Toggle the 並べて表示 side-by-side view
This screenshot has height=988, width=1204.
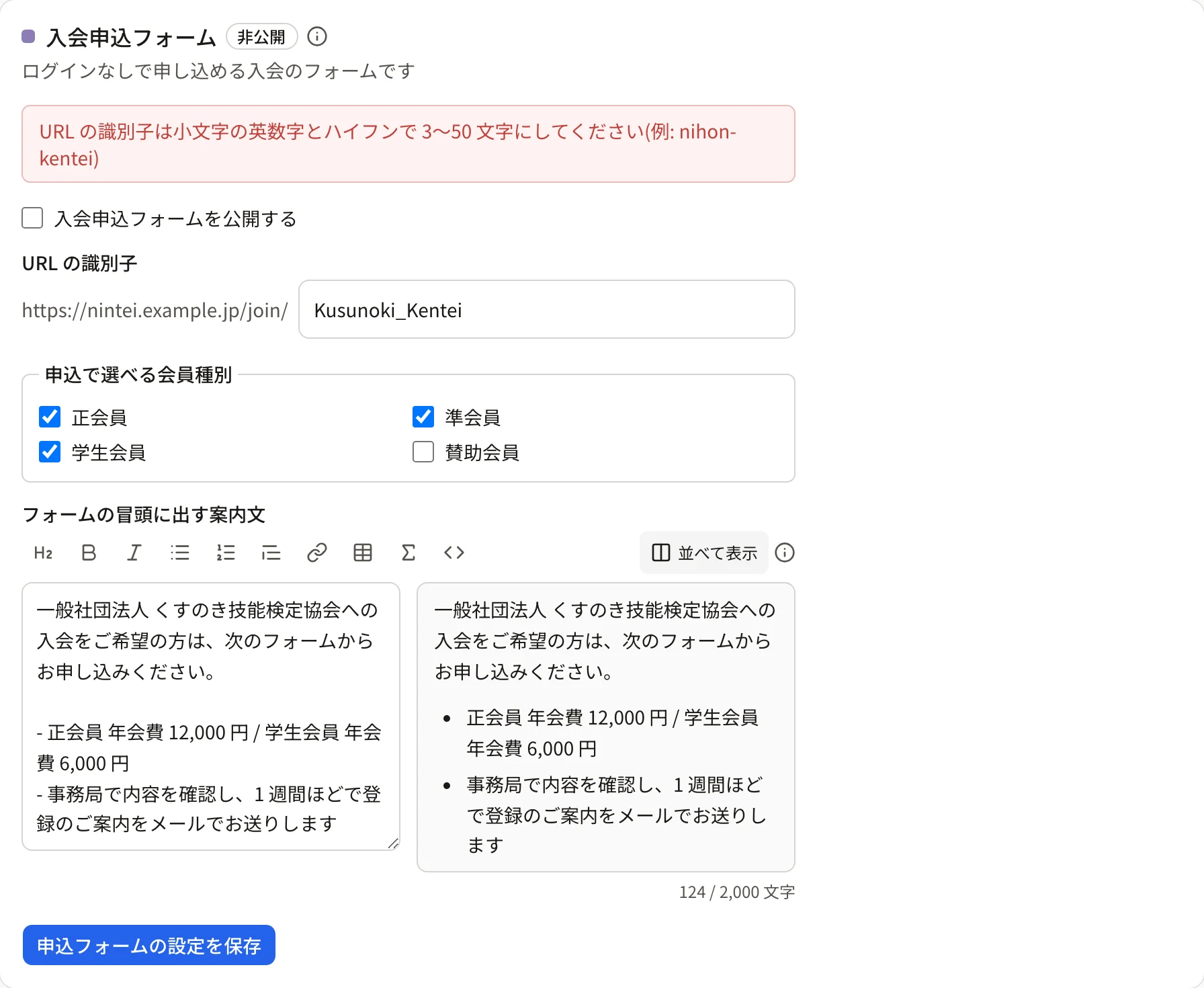pos(704,552)
